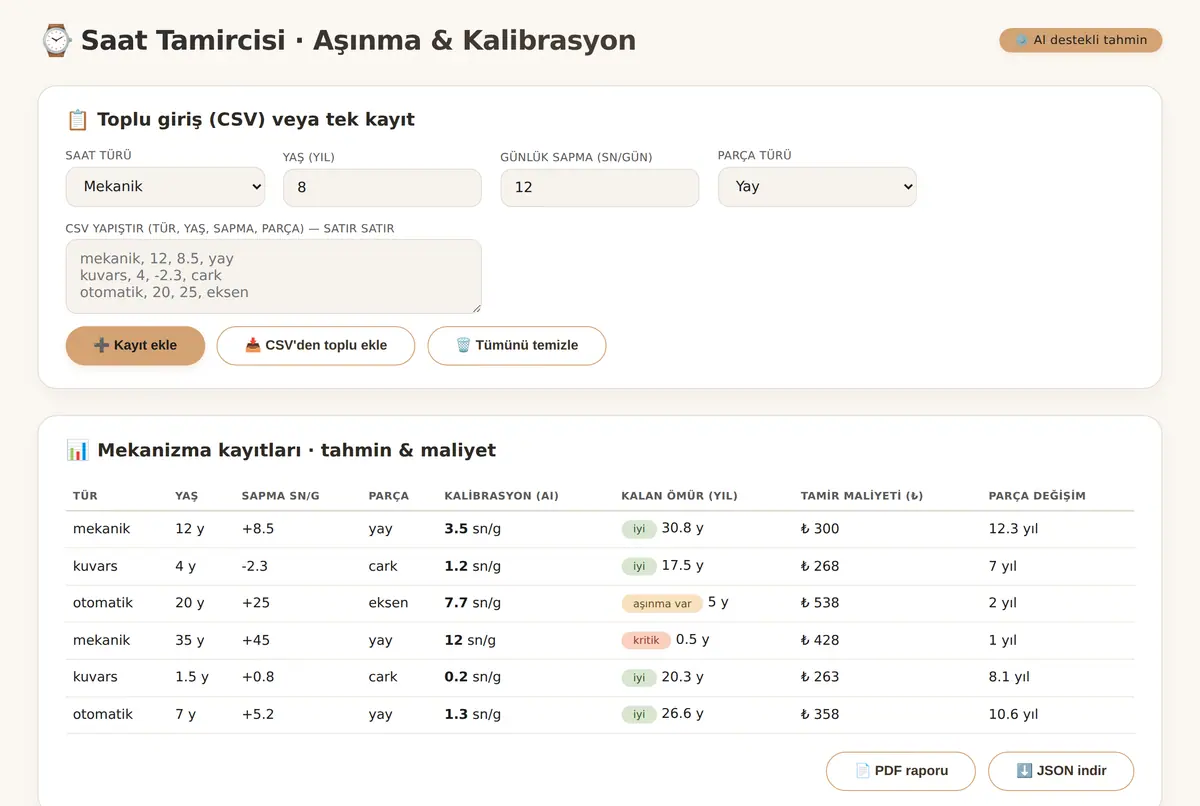Click the 3.5 sn/g calibration value
1200x806 pixels.
[x=473, y=529]
